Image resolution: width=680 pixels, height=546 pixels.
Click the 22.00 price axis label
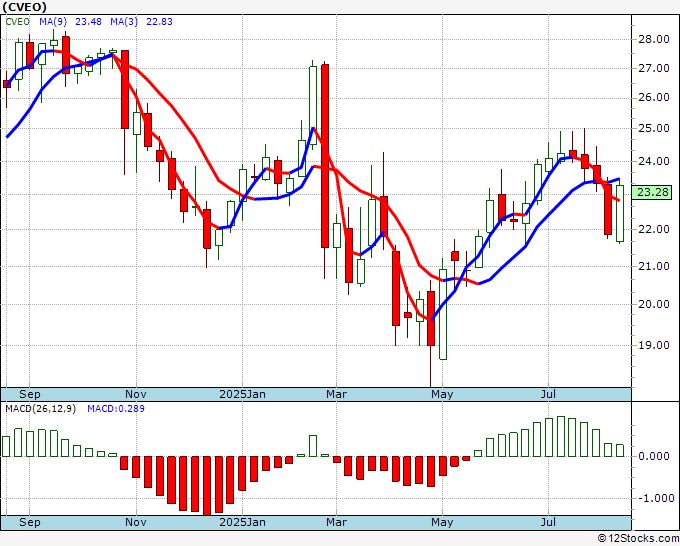point(654,229)
